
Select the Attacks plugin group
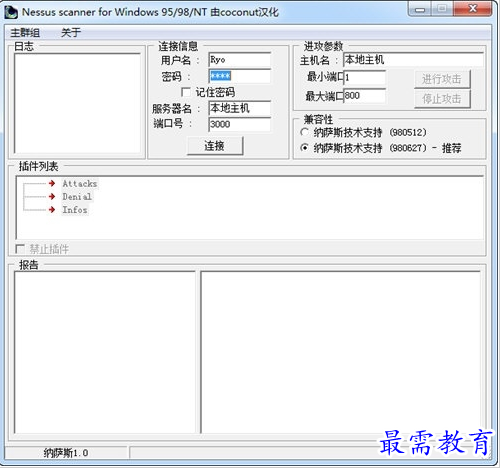click(x=80, y=184)
